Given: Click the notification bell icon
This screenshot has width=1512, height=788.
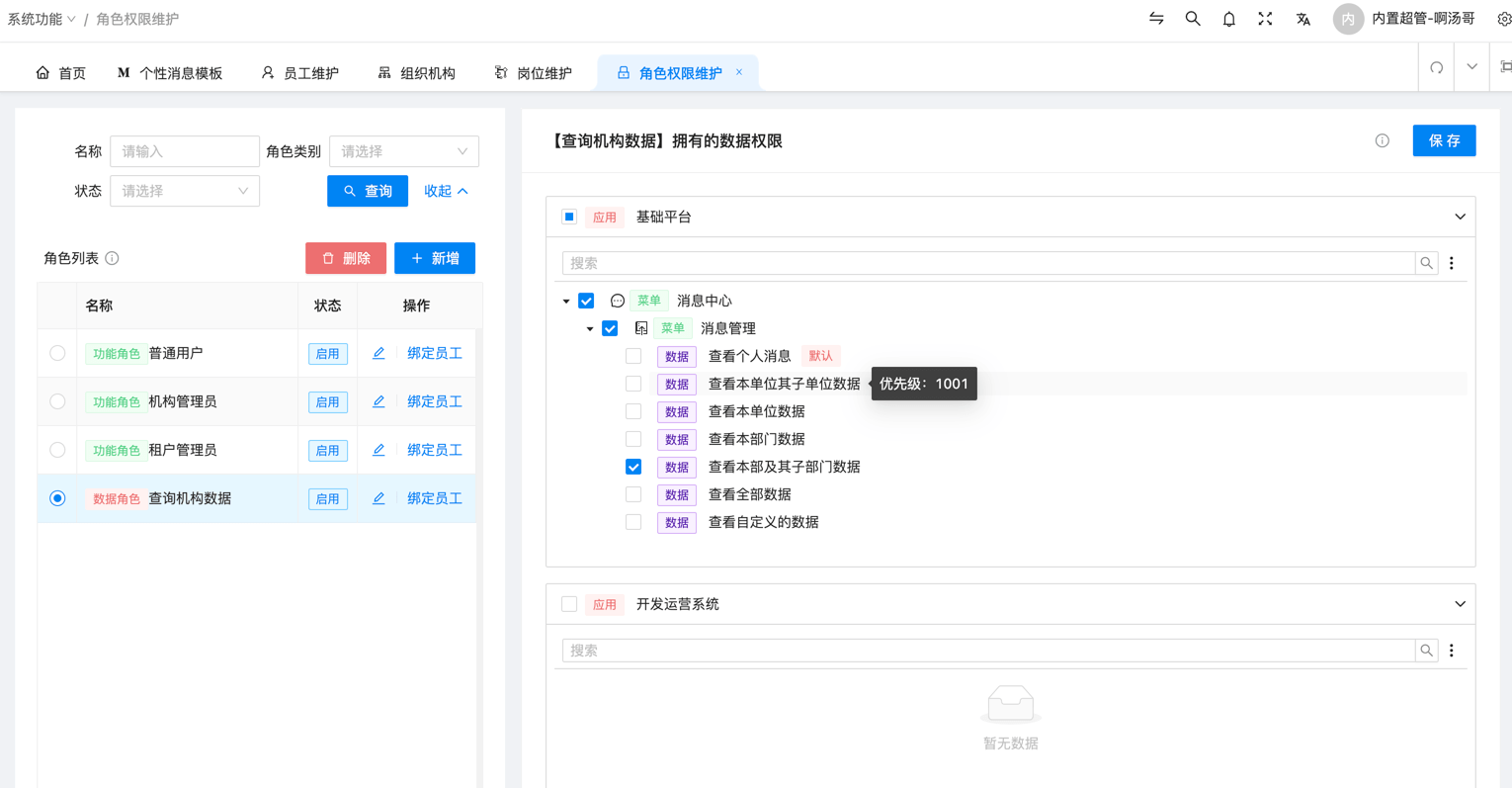Looking at the screenshot, I should tap(1228, 19).
